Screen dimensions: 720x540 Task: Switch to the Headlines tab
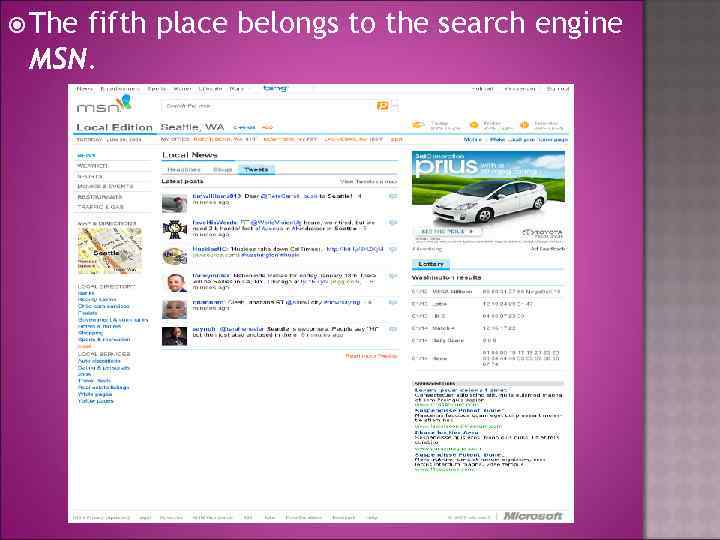pos(184,169)
